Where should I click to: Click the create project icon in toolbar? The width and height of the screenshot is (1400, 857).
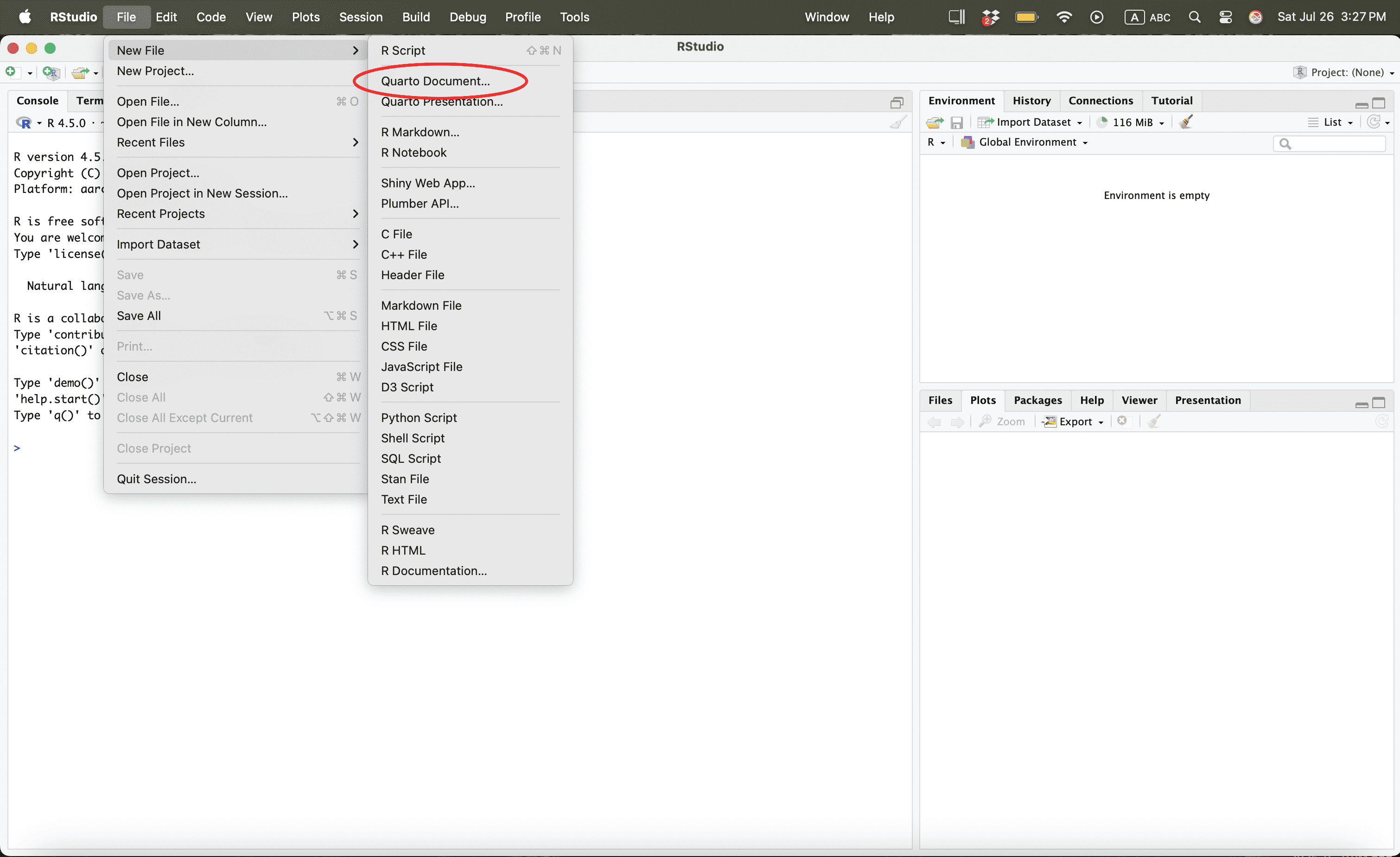(x=51, y=72)
